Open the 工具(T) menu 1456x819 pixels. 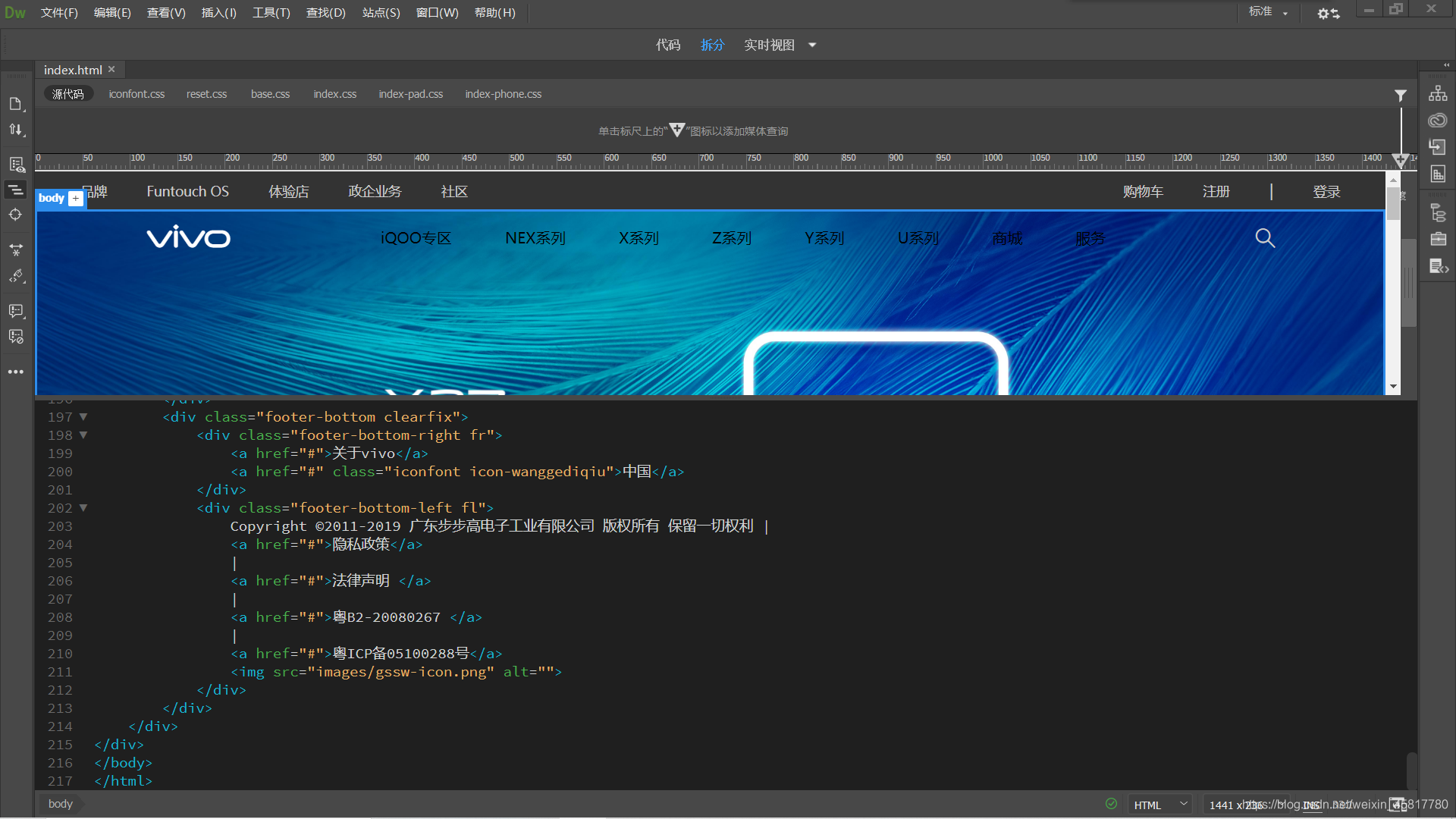(271, 13)
